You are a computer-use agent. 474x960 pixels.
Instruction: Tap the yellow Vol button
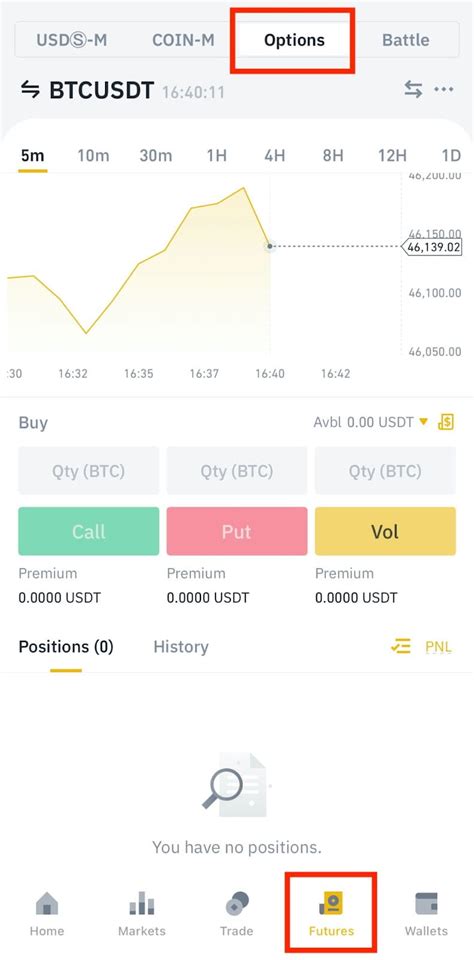tap(385, 531)
